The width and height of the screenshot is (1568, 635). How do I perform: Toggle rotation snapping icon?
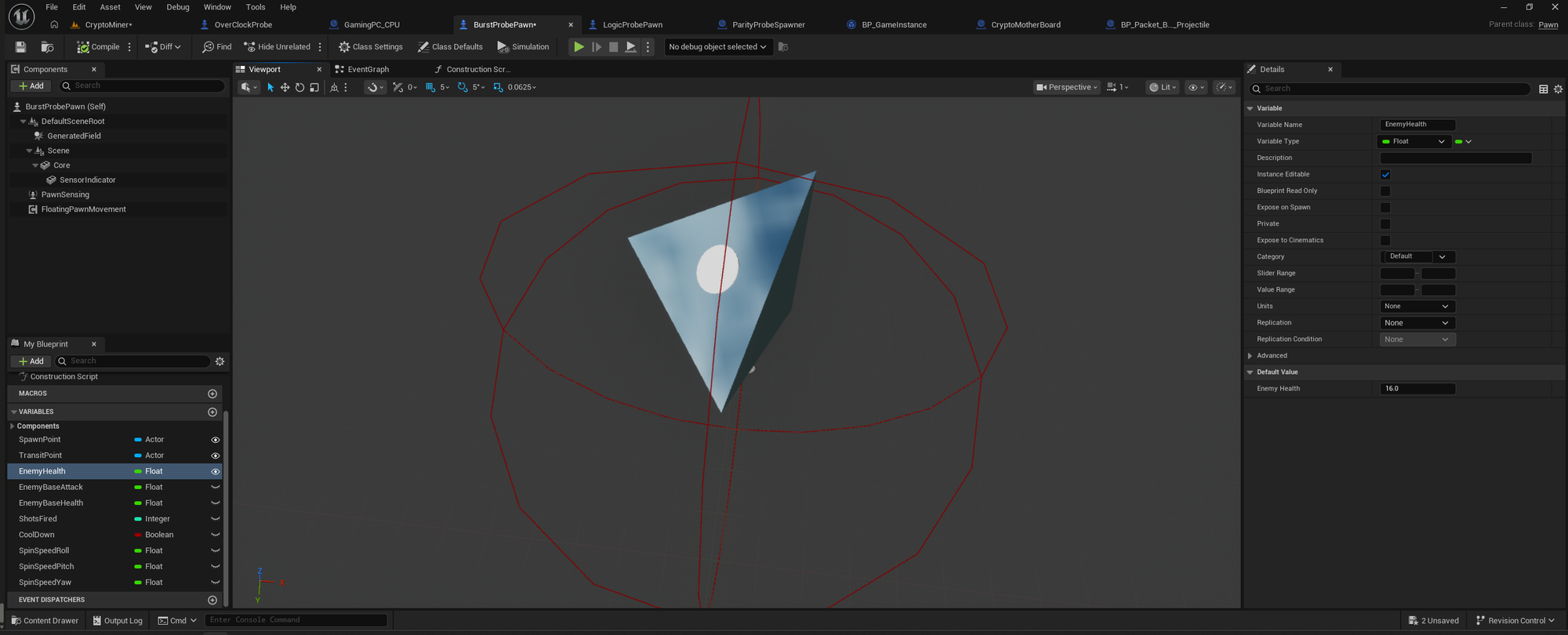coord(463,88)
